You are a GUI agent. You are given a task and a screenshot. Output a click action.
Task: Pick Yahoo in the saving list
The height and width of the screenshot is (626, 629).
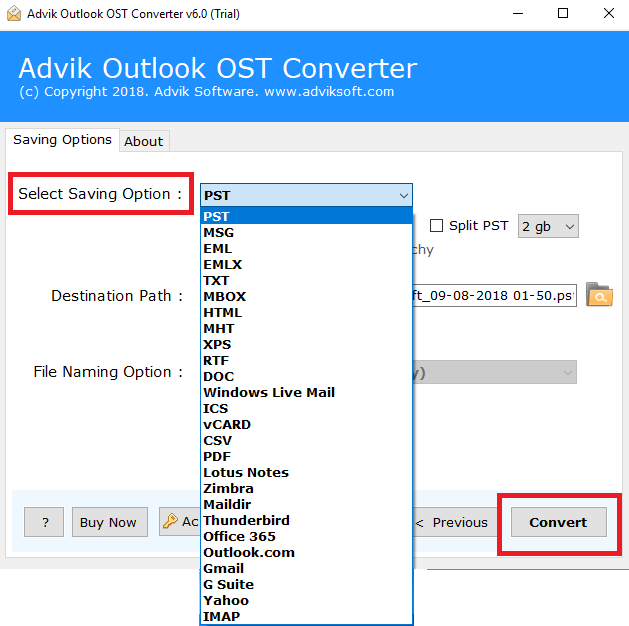point(306,600)
